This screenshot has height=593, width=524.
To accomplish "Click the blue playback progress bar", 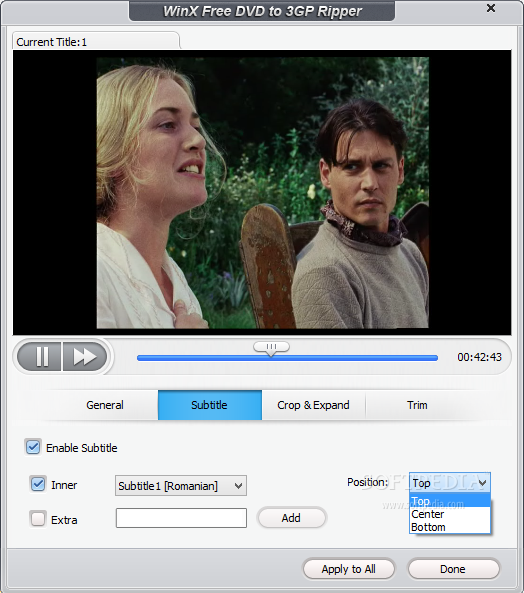I will click(287, 358).
